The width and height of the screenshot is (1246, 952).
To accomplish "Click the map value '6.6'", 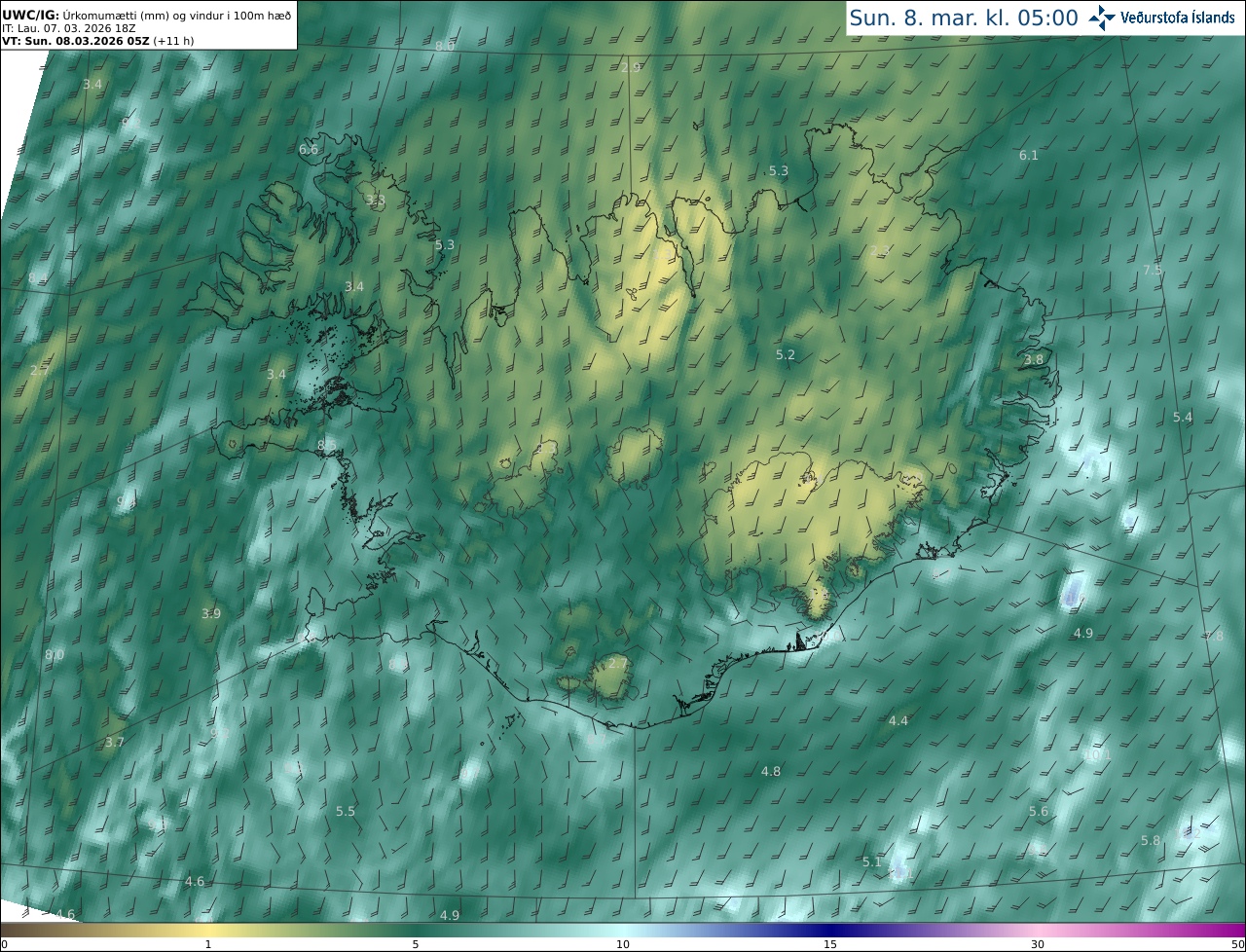I will [309, 150].
